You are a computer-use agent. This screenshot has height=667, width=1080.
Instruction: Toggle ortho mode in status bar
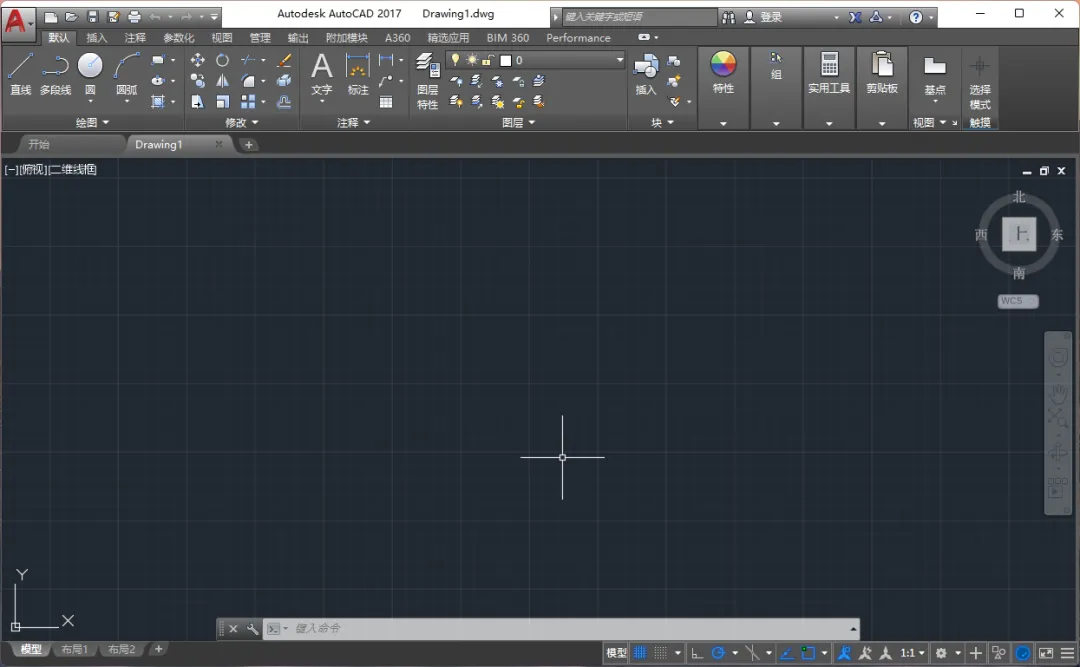coord(697,653)
